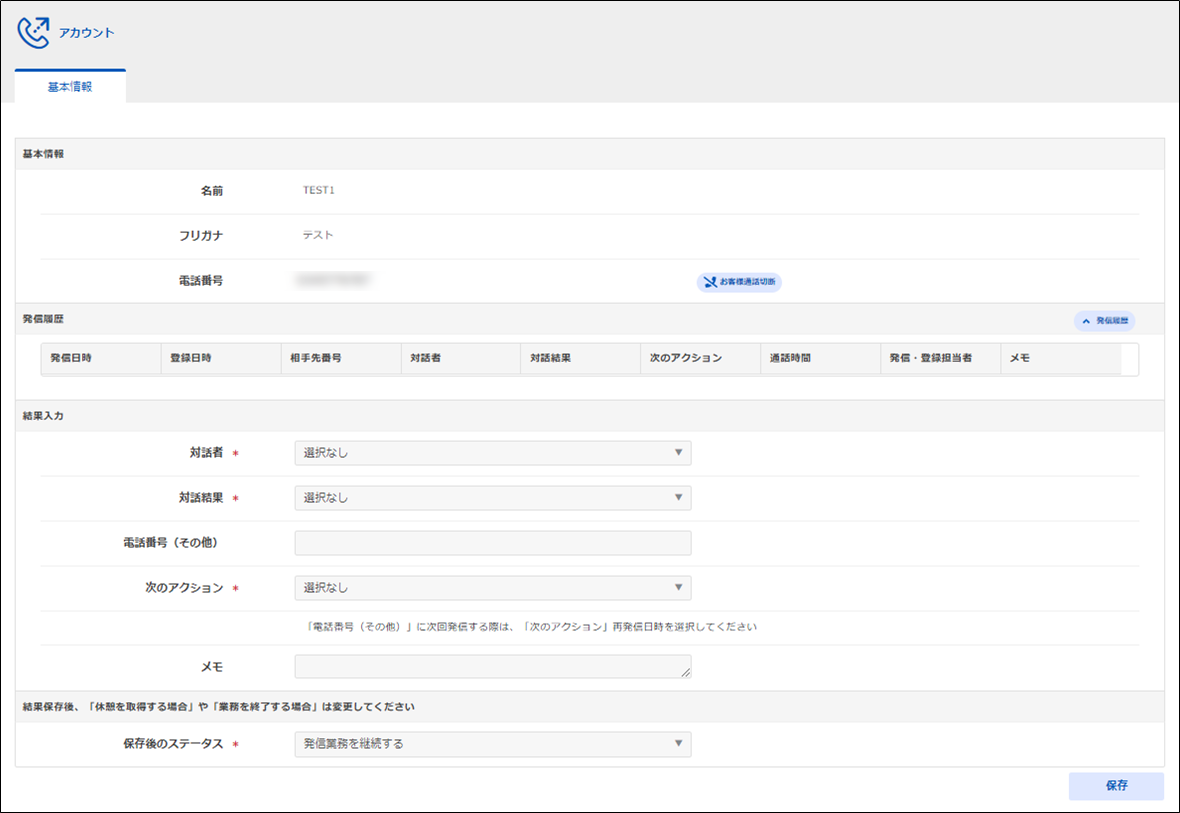
Task: Switch to the 基本情報 tab
Action: pyautogui.click(x=70, y=87)
